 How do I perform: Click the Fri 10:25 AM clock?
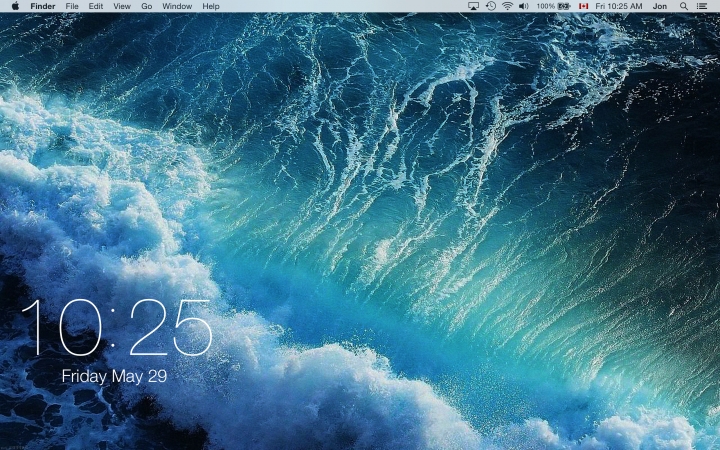(619, 6)
